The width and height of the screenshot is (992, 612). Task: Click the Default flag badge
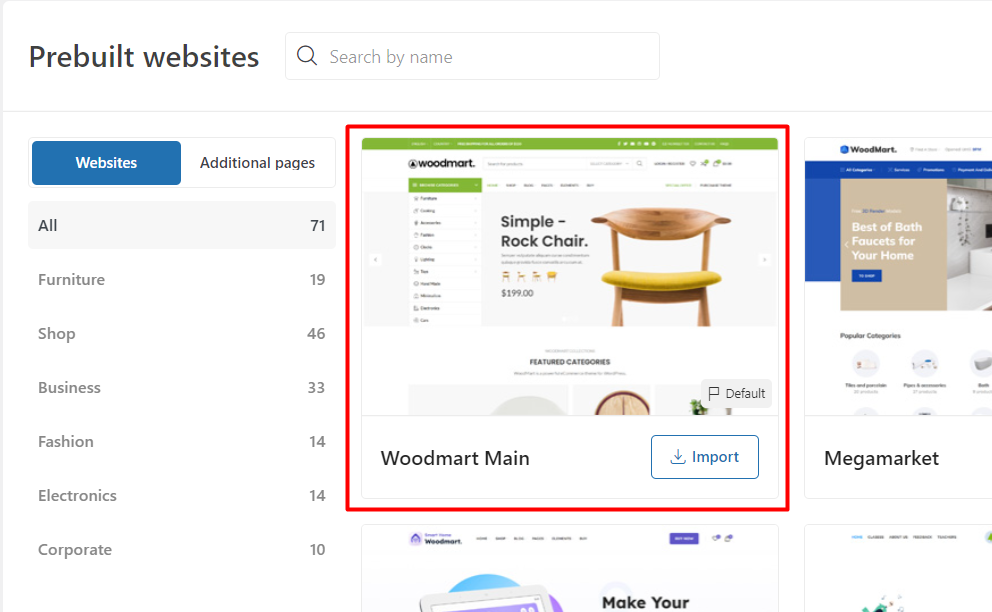[736, 394]
